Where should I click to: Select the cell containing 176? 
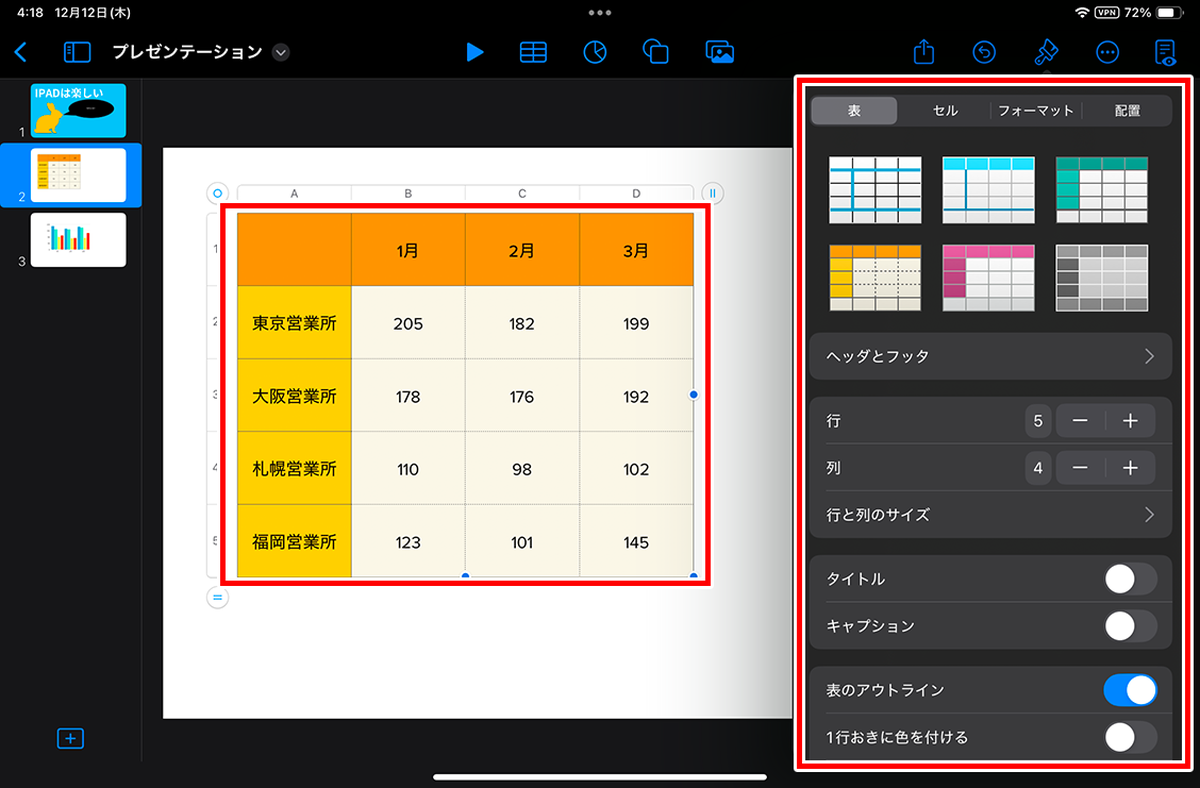pos(522,396)
